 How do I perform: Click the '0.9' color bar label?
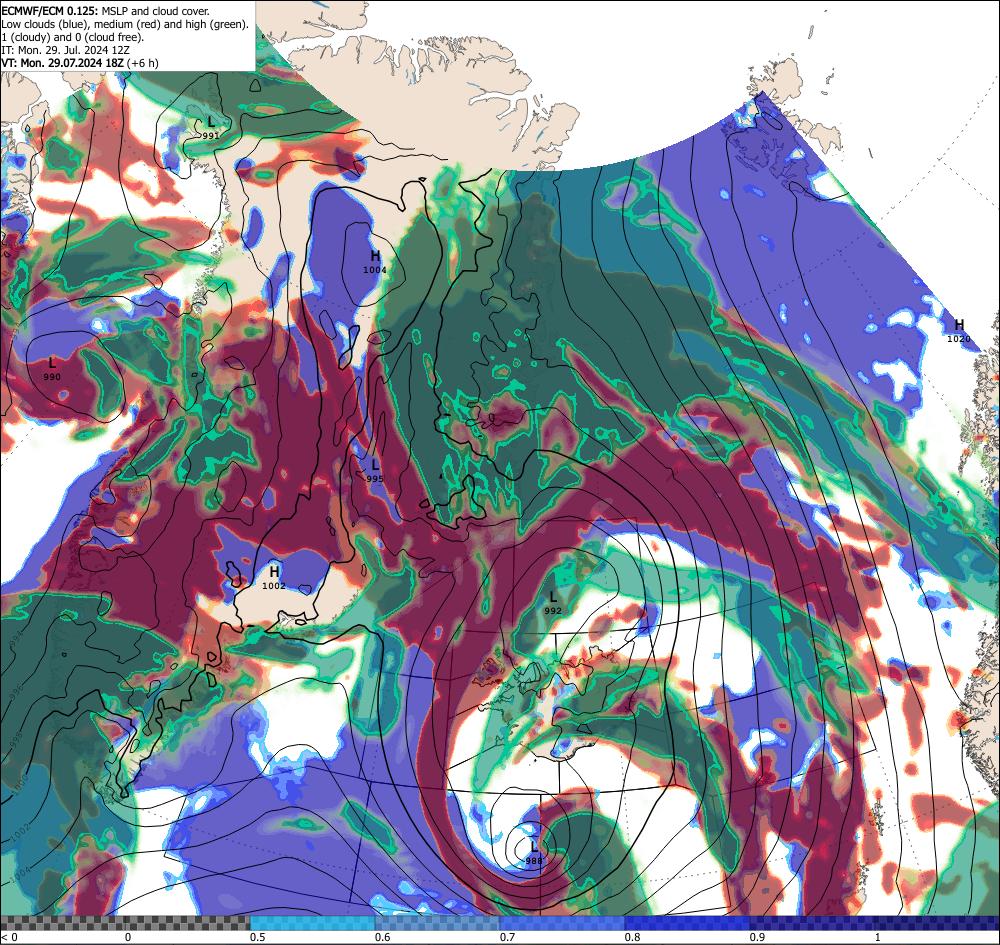pyautogui.click(x=758, y=937)
